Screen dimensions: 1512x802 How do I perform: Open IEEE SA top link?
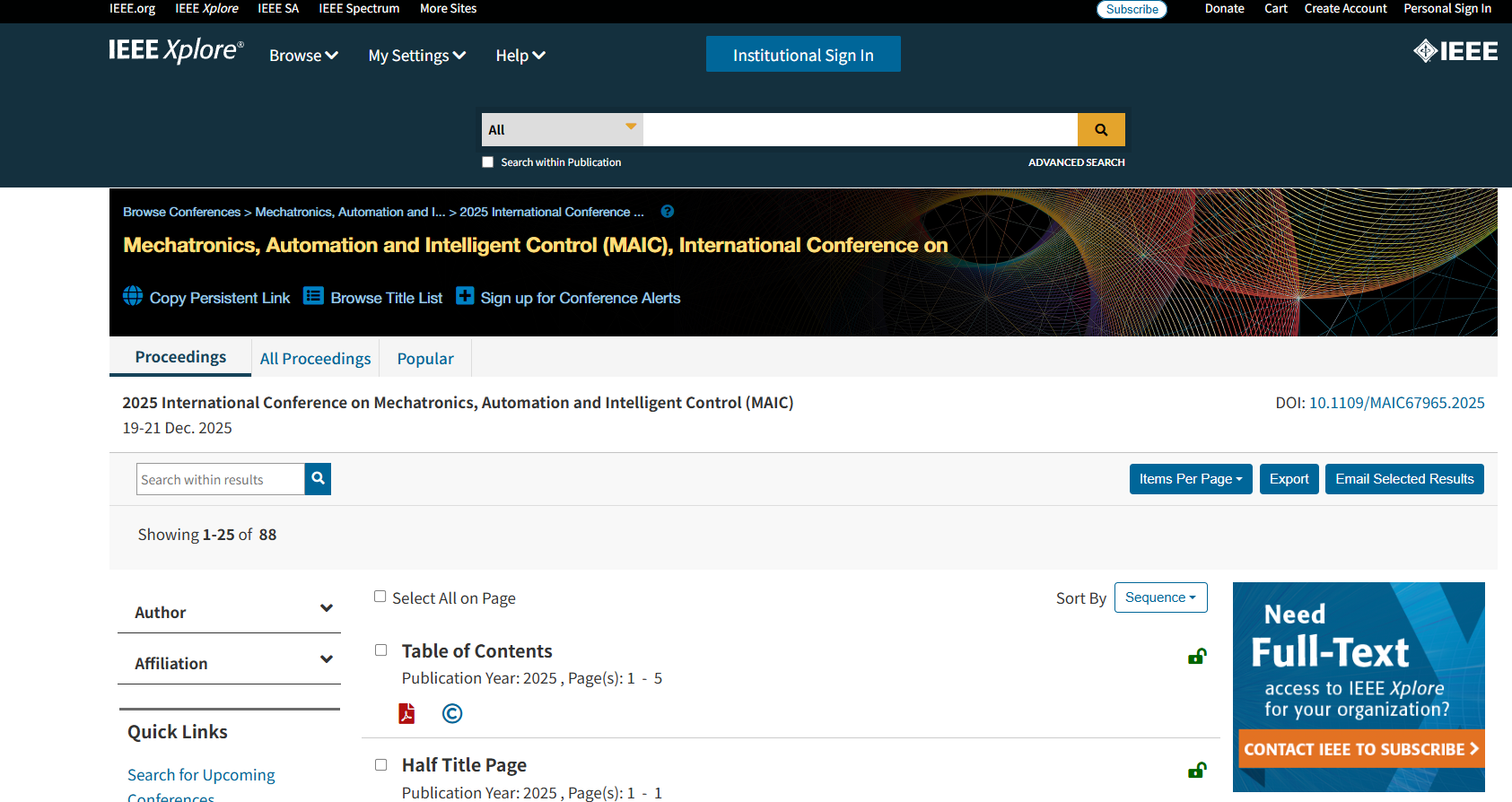[278, 9]
